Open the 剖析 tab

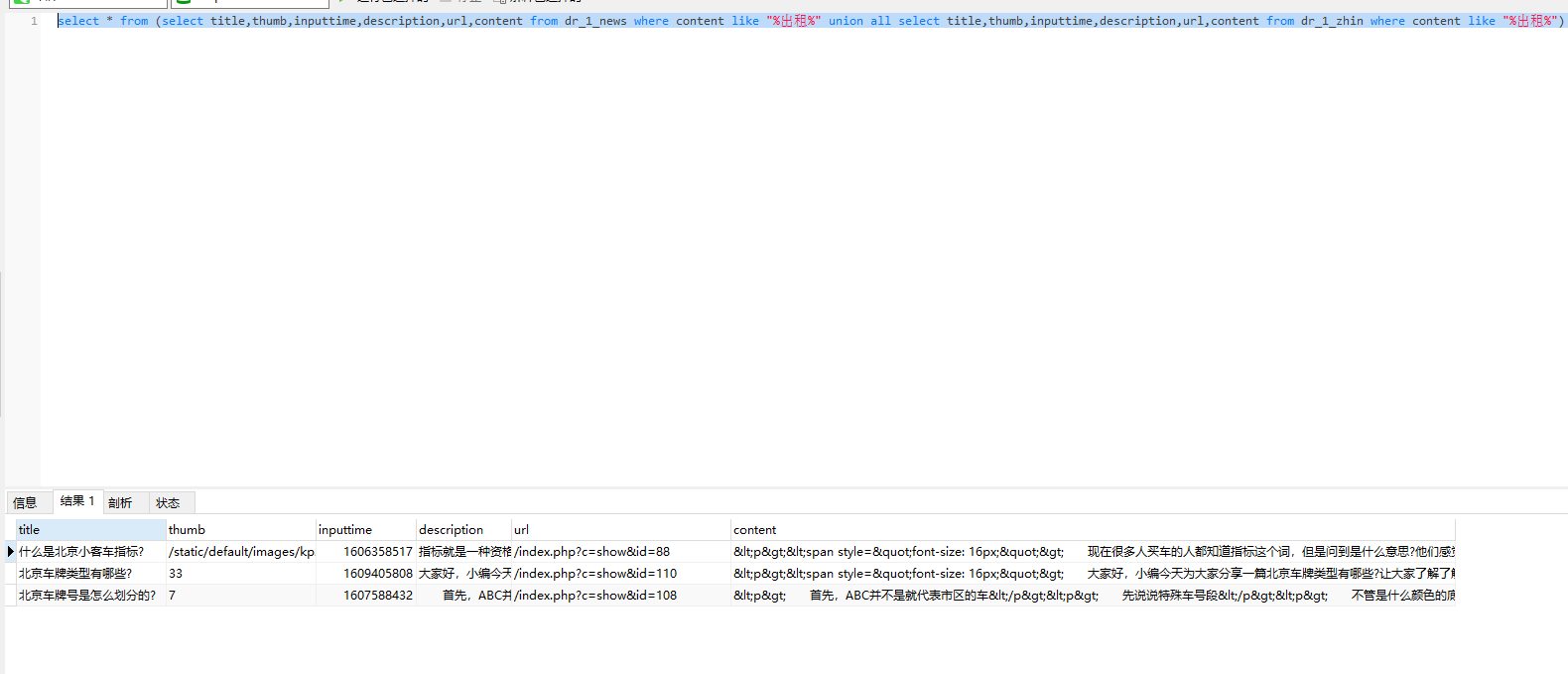pyautogui.click(x=120, y=503)
